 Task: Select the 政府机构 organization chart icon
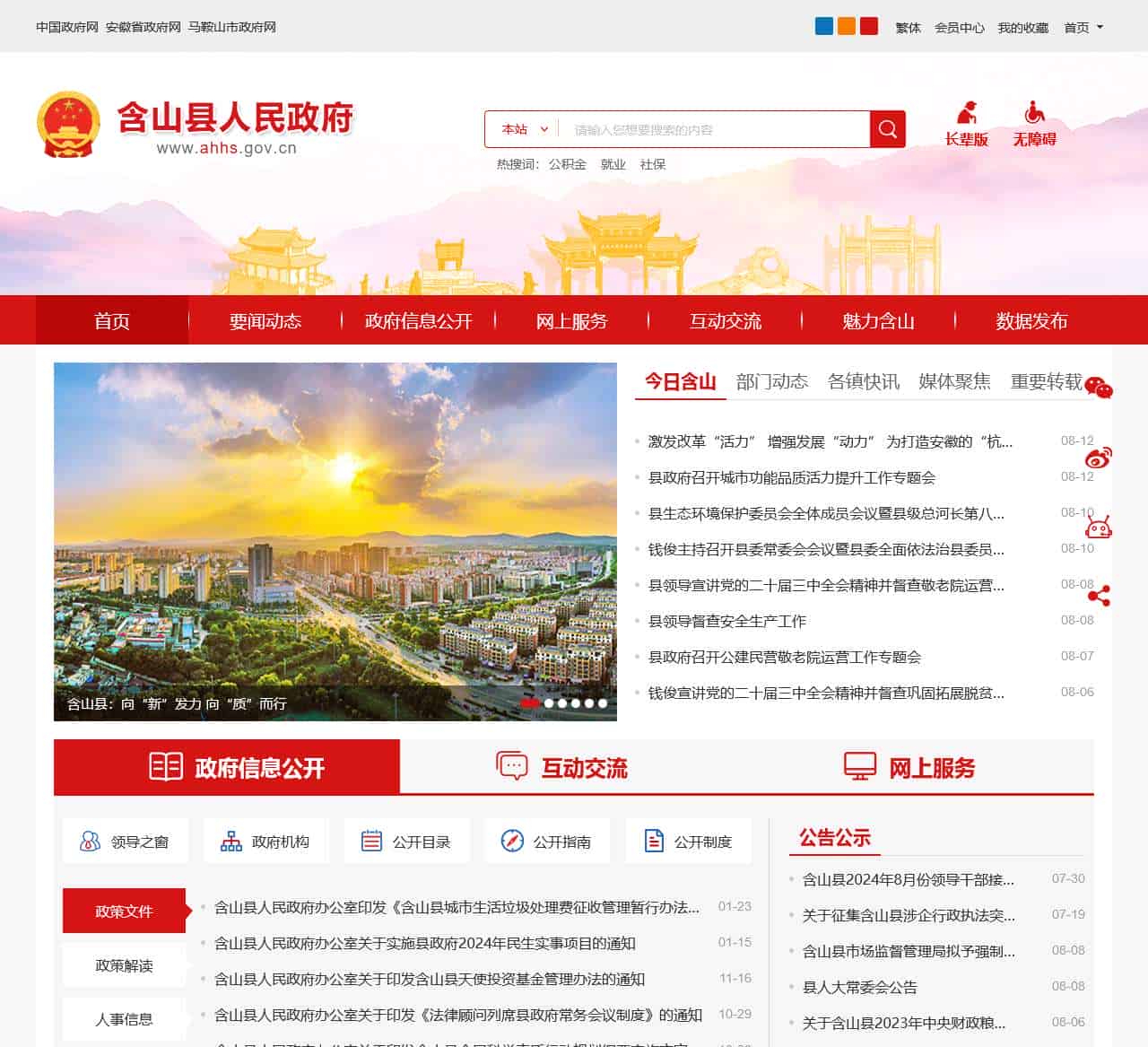(x=230, y=841)
